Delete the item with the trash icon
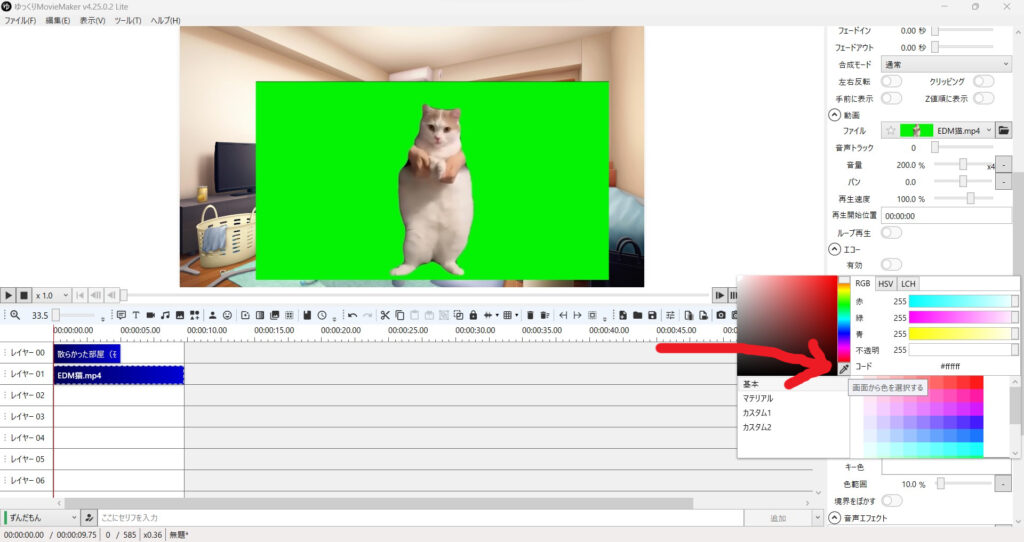Image resolution: width=1024 pixels, height=542 pixels. click(x=530, y=315)
